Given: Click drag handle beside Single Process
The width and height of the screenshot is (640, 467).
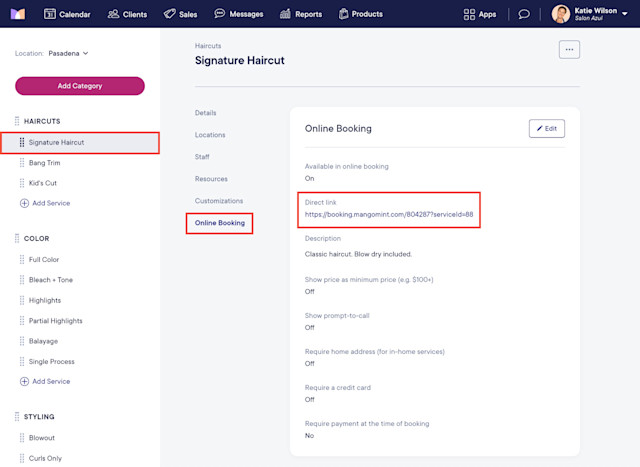Looking at the screenshot, I should [22, 361].
